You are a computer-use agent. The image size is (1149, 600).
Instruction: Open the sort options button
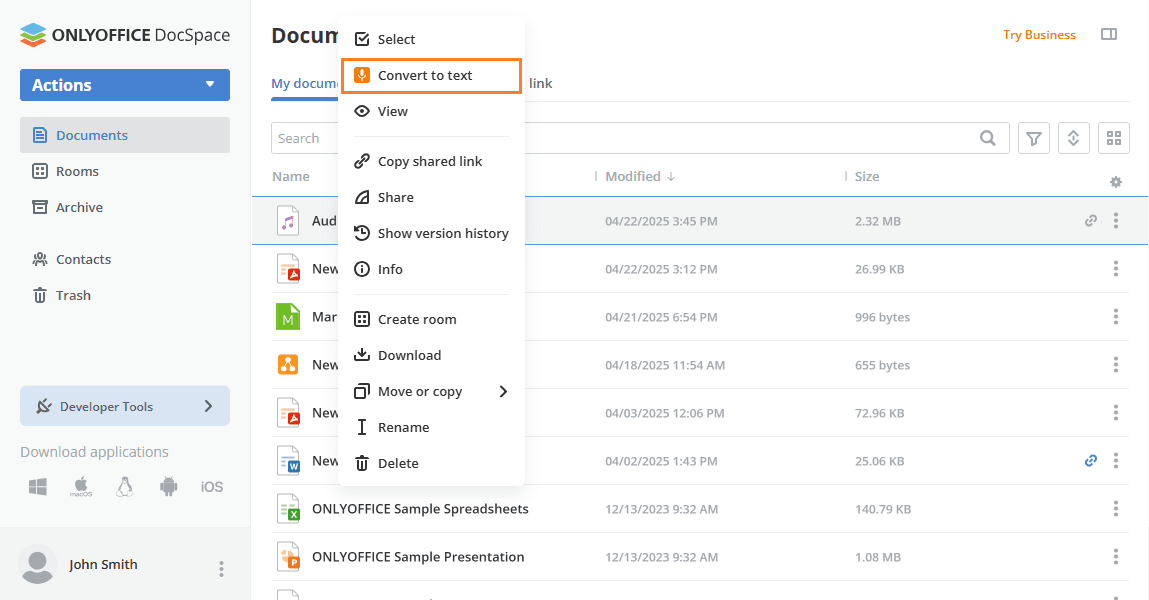click(1074, 138)
